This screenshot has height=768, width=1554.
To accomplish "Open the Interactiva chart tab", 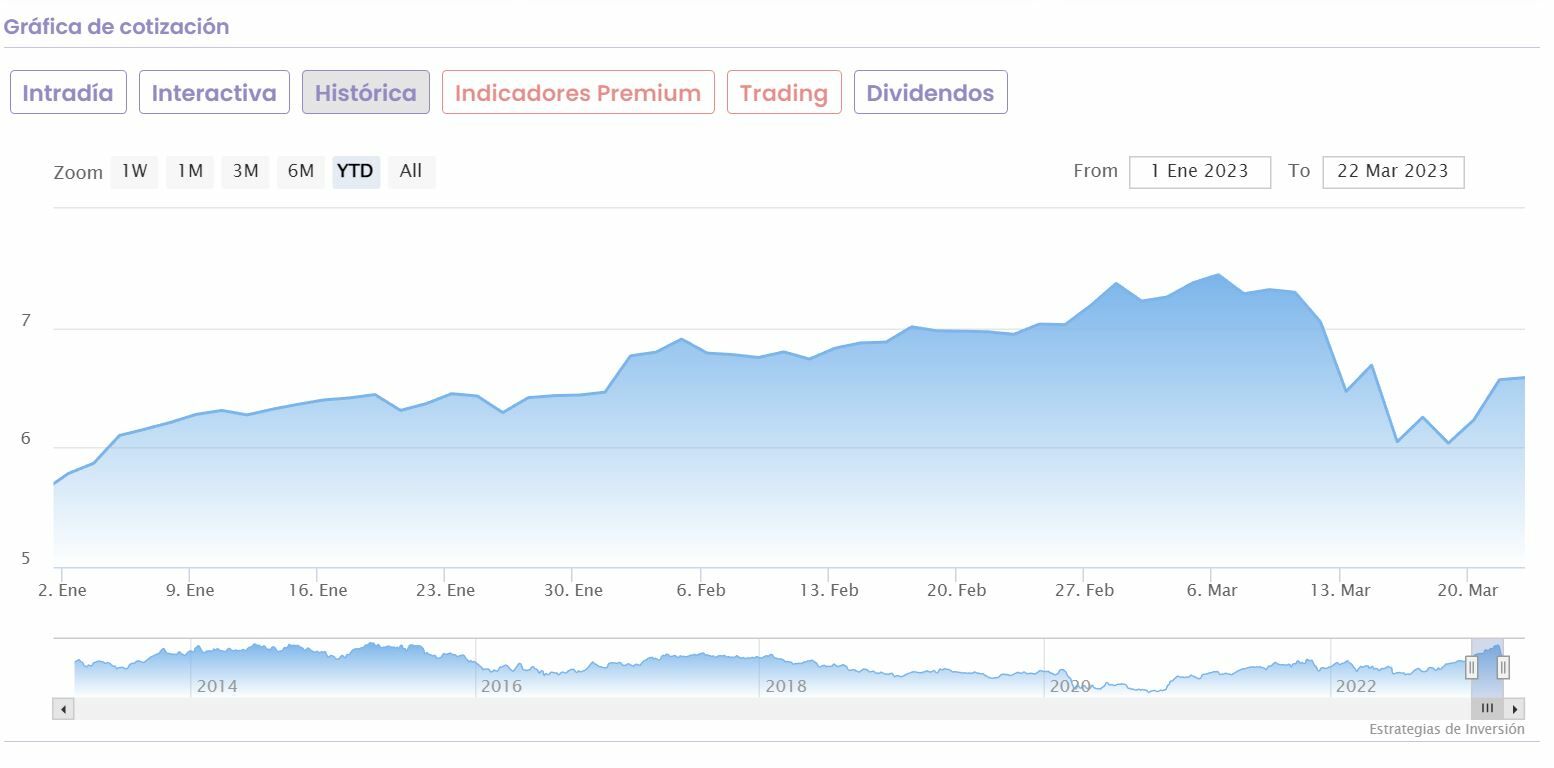I will click(214, 93).
